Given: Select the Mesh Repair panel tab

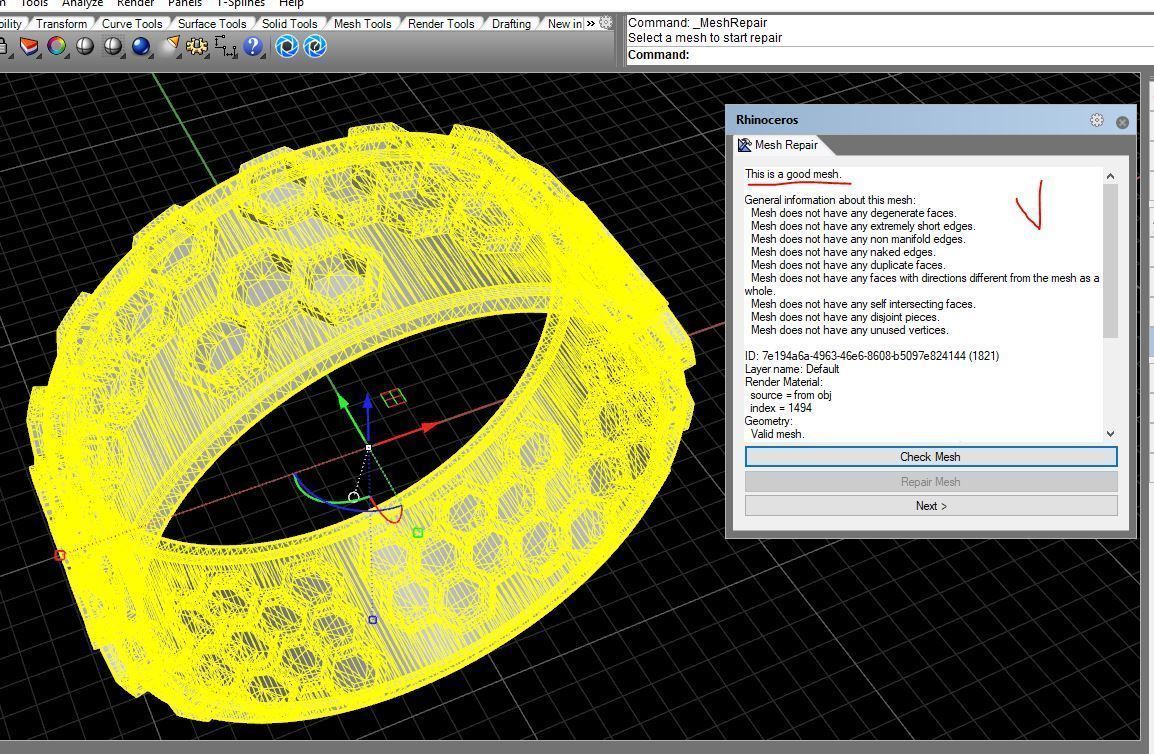Looking at the screenshot, I should pos(779,145).
